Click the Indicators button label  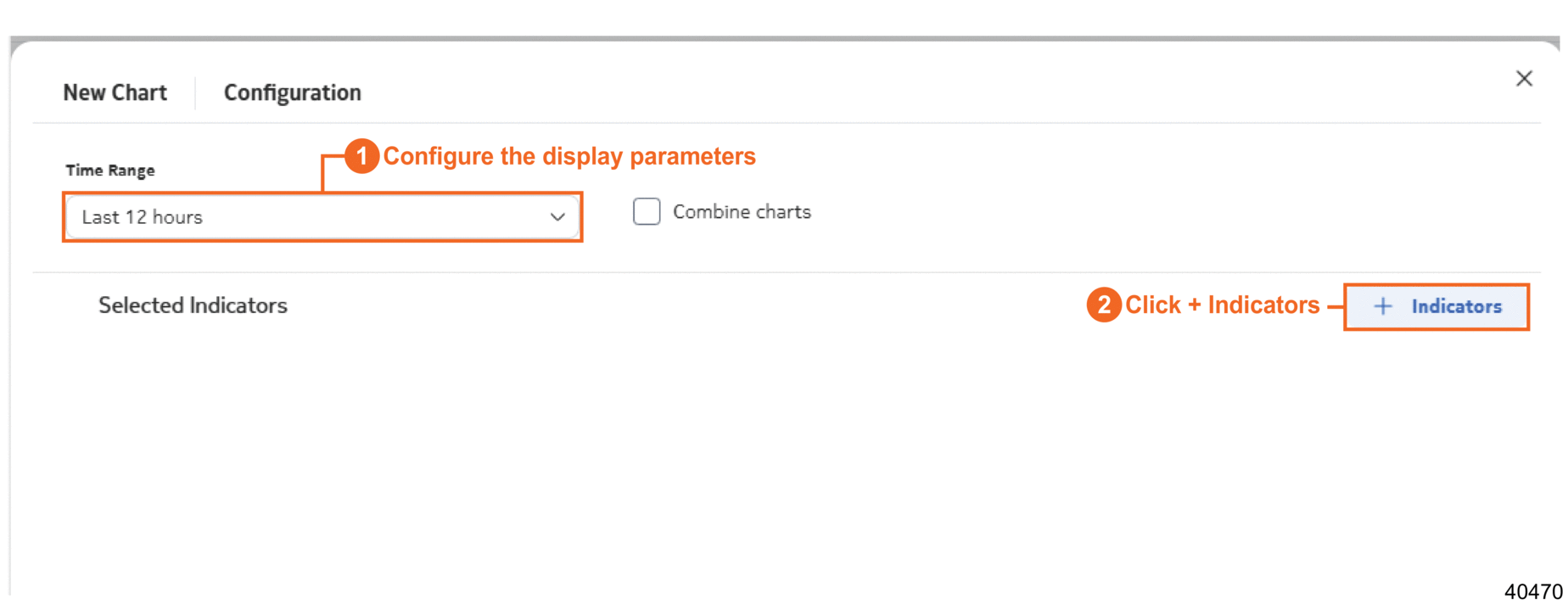tap(1456, 306)
